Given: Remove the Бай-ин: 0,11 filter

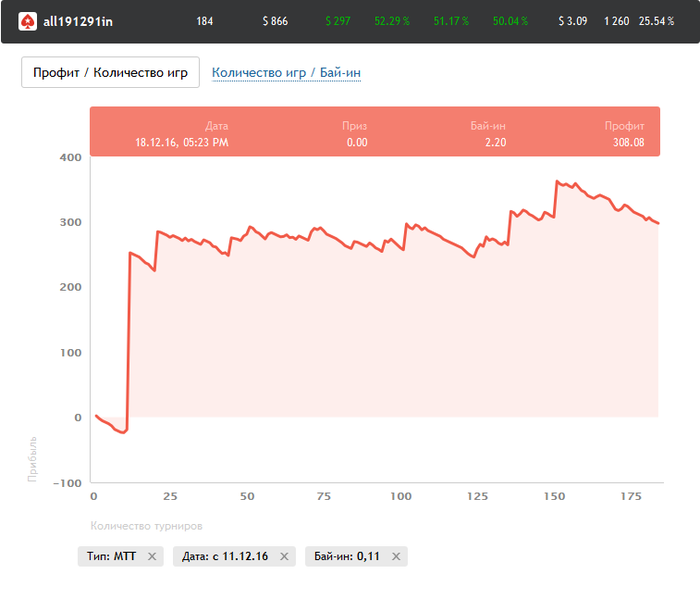Looking at the screenshot, I should [x=396, y=557].
